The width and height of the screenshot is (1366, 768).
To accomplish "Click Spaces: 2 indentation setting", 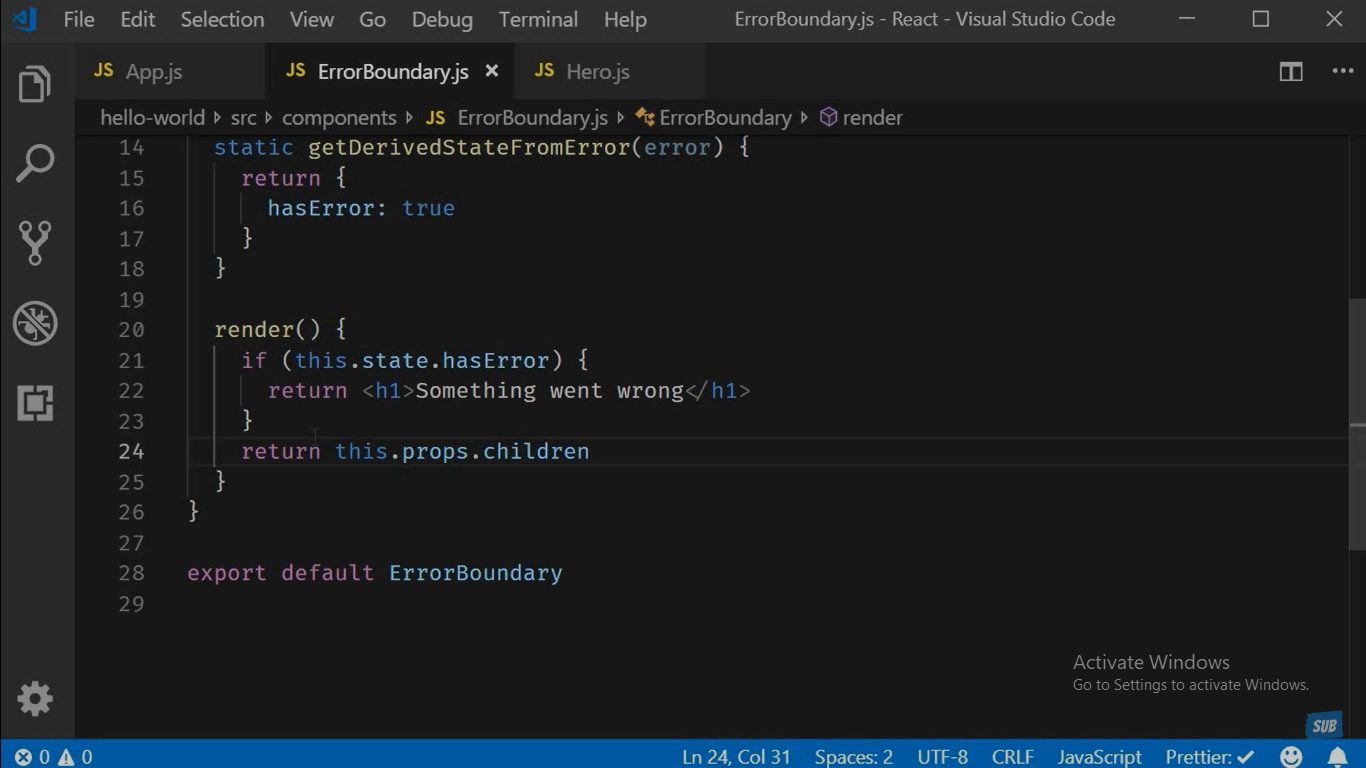I will click(x=853, y=757).
